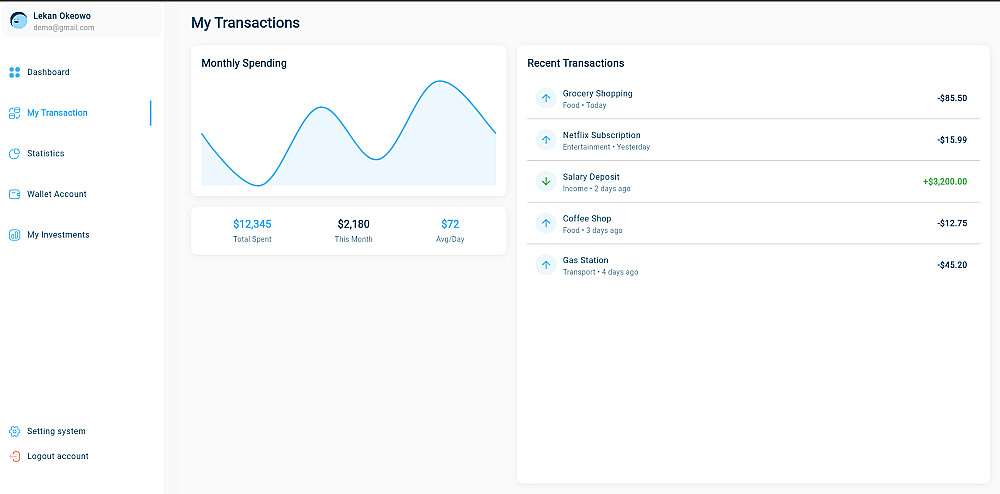1000x494 pixels.
Task: Click the My Transaction sidebar icon
Action: [14, 113]
